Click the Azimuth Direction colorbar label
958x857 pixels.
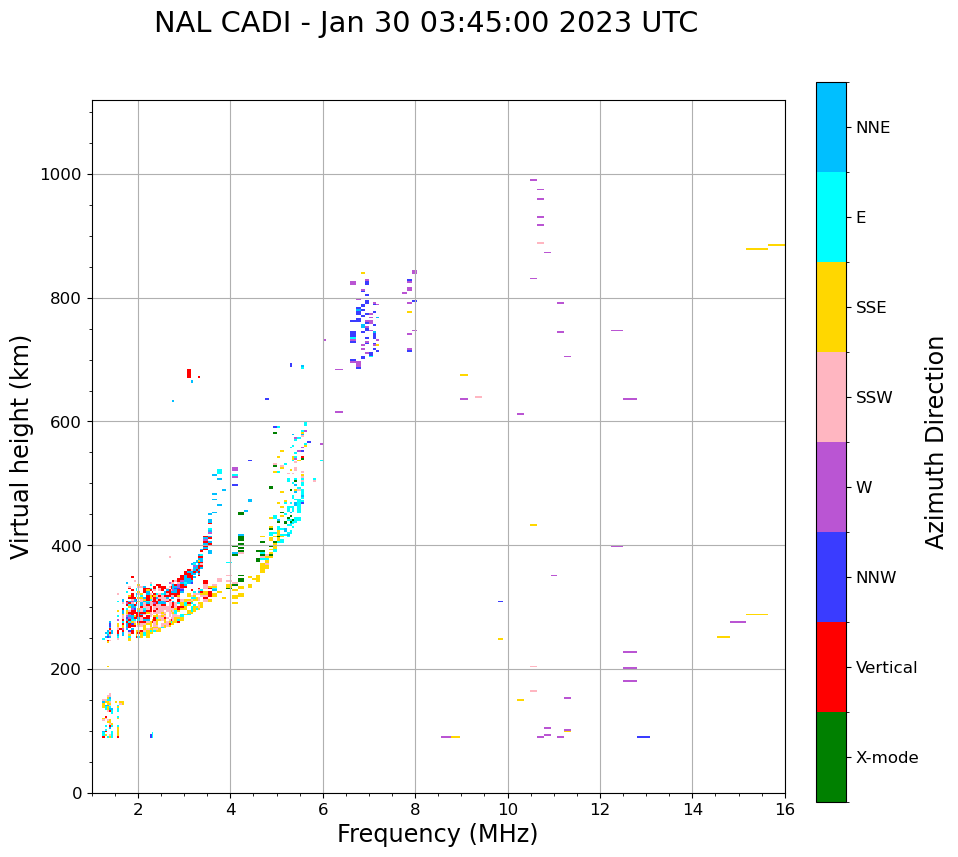click(935, 442)
